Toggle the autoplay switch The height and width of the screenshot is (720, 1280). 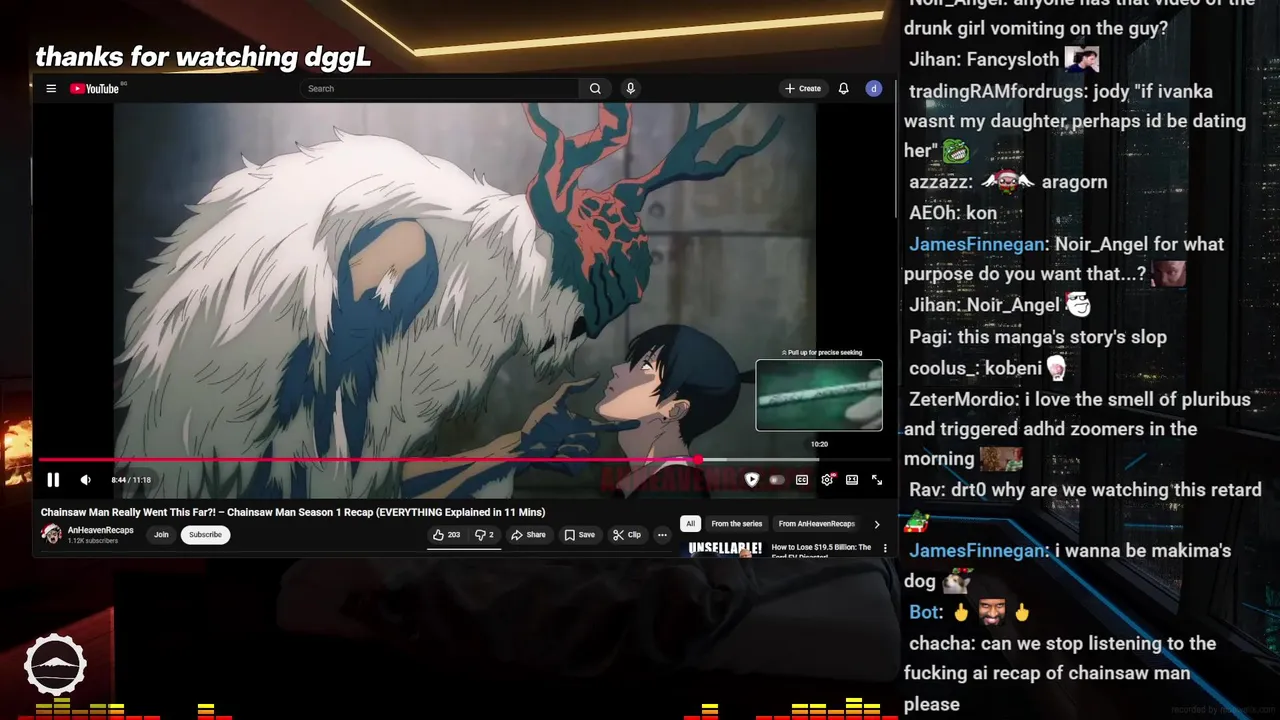point(777,480)
